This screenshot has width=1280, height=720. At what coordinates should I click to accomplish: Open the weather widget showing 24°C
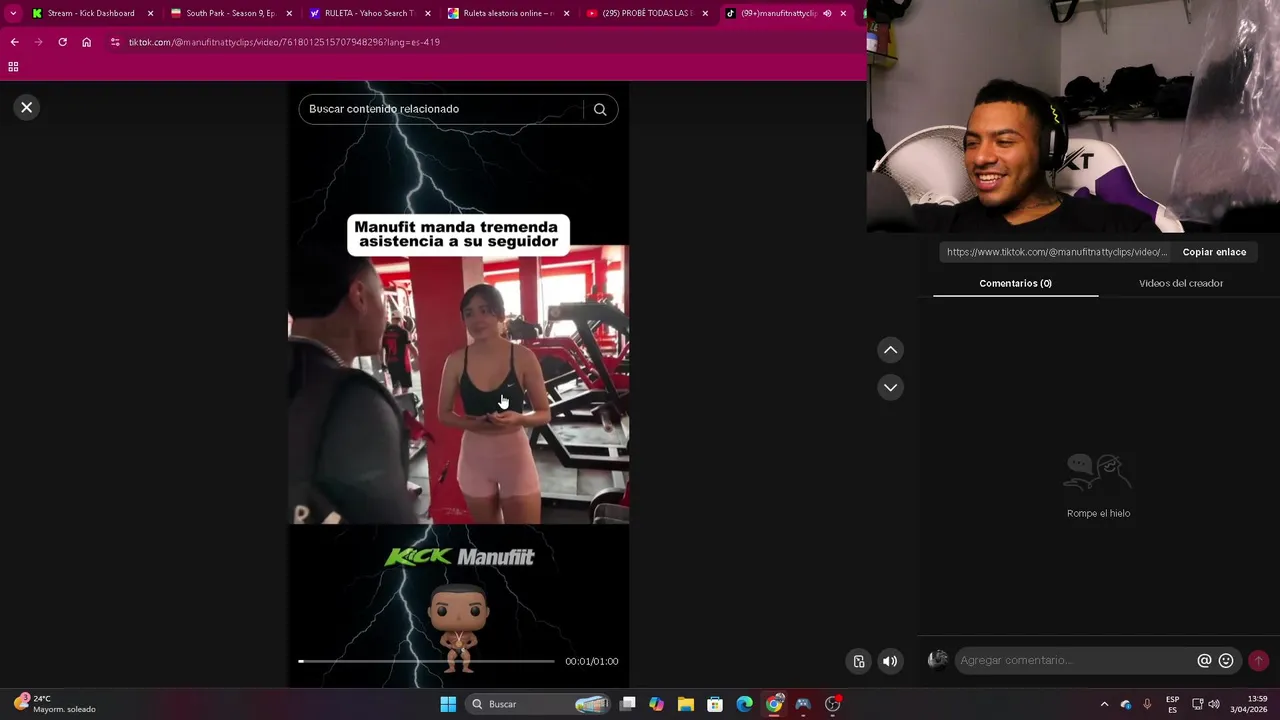coord(56,704)
